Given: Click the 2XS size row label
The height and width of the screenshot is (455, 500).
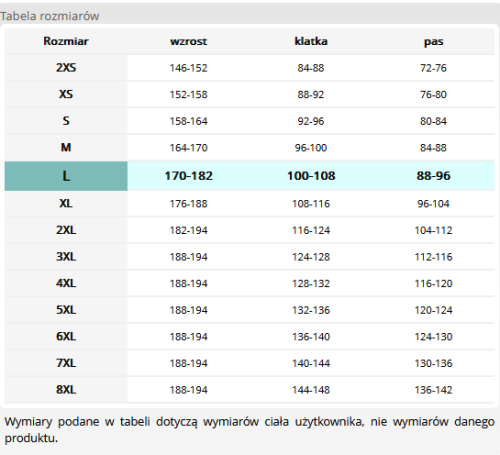Looking at the screenshot, I should pyautogui.click(x=66, y=68).
